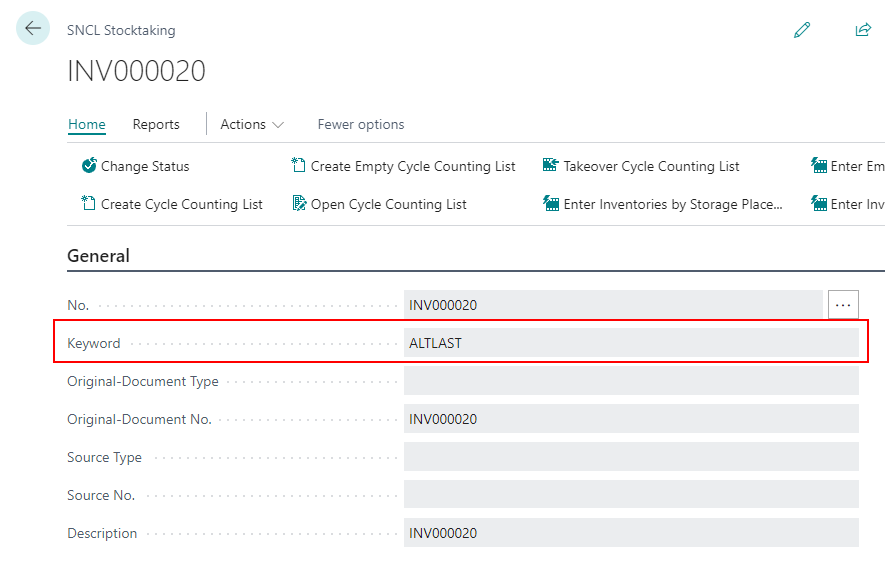Click the Create Empty Cycle Counting List icon
Screen dimensions: 885x561
point(298,165)
